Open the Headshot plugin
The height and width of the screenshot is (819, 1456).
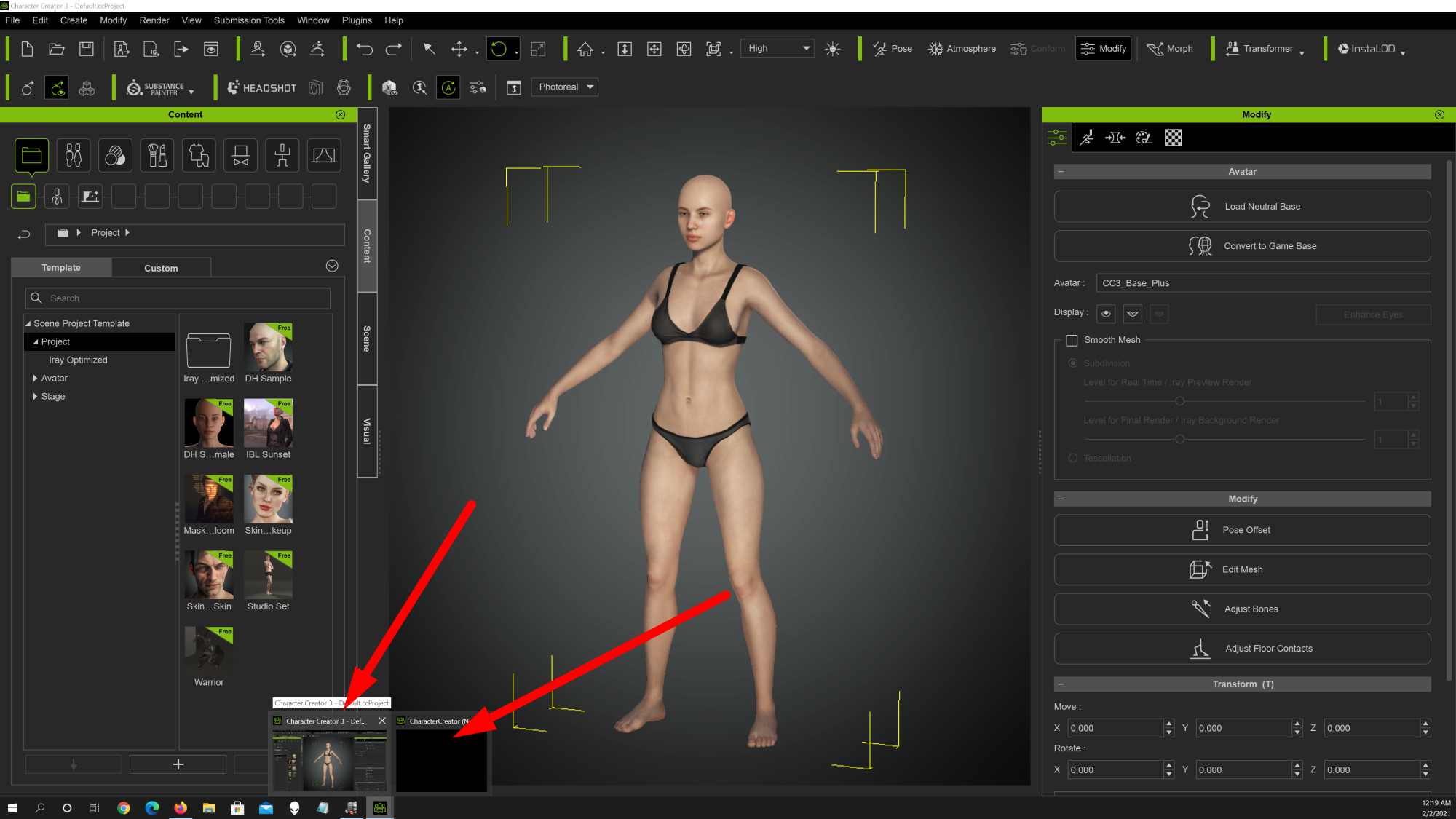[262, 88]
